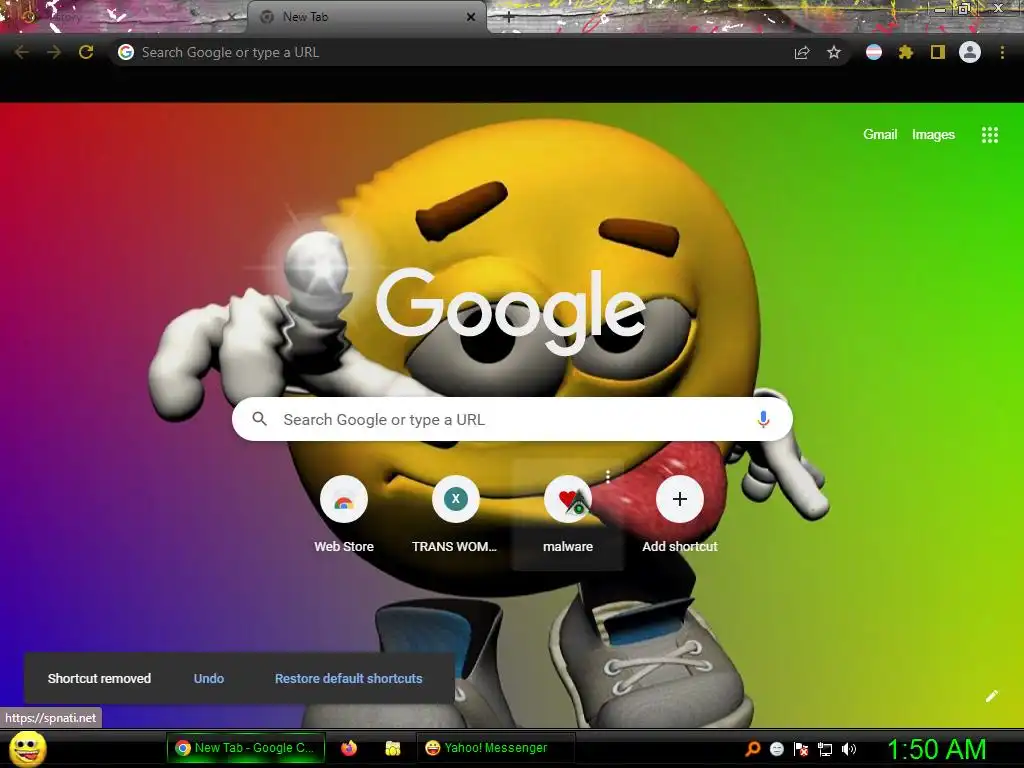Reload the page with the refresh icon
Viewport: 1024px width, 768px height.
tap(86, 52)
